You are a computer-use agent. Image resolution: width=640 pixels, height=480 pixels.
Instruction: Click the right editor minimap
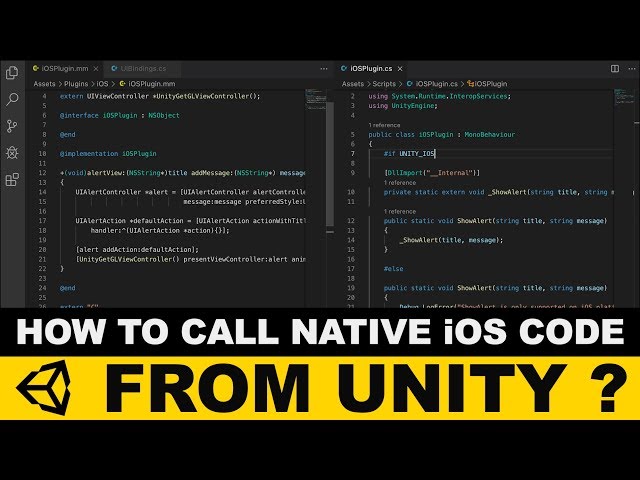point(623,97)
